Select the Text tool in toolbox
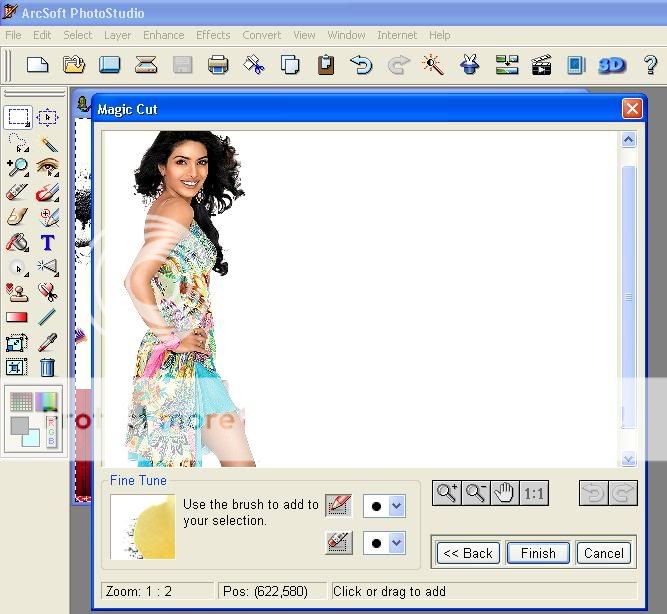667x614 pixels. [x=47, y=242]
